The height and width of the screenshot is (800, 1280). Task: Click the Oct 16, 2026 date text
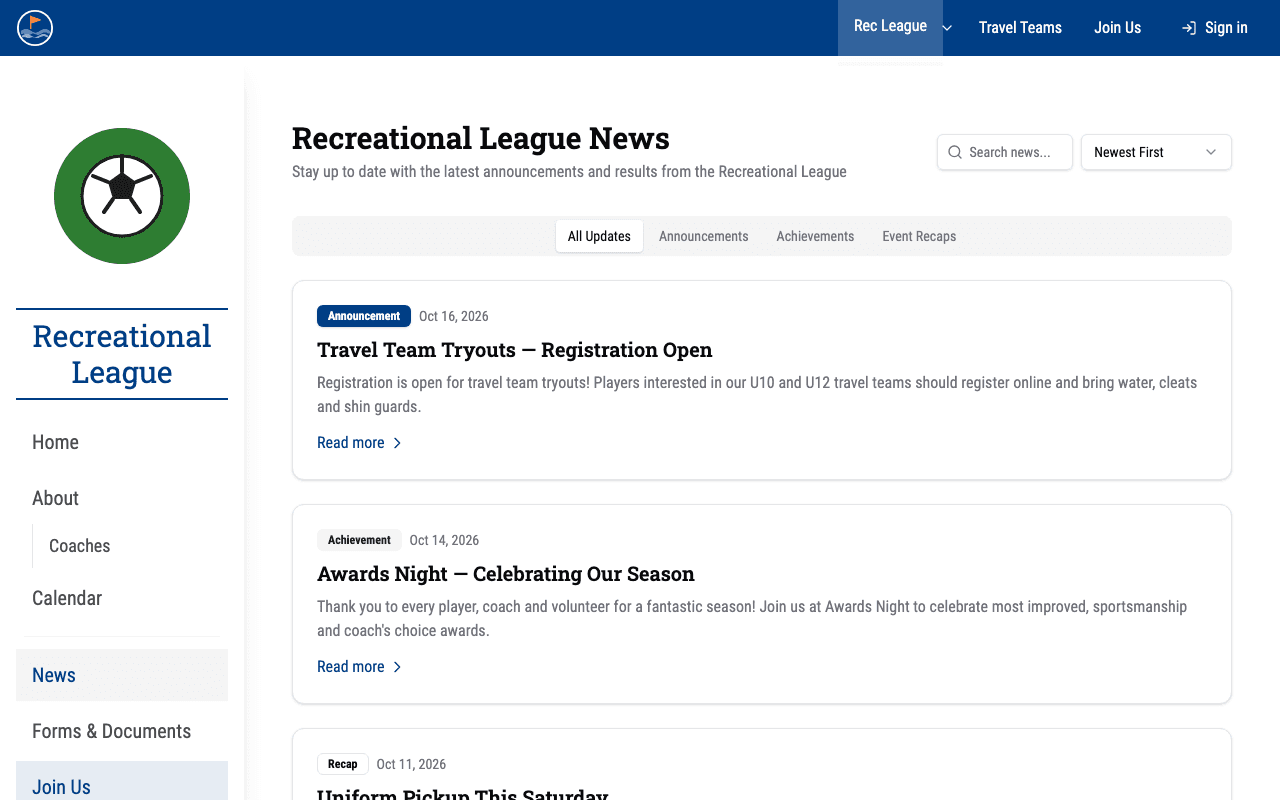(454, 316)
